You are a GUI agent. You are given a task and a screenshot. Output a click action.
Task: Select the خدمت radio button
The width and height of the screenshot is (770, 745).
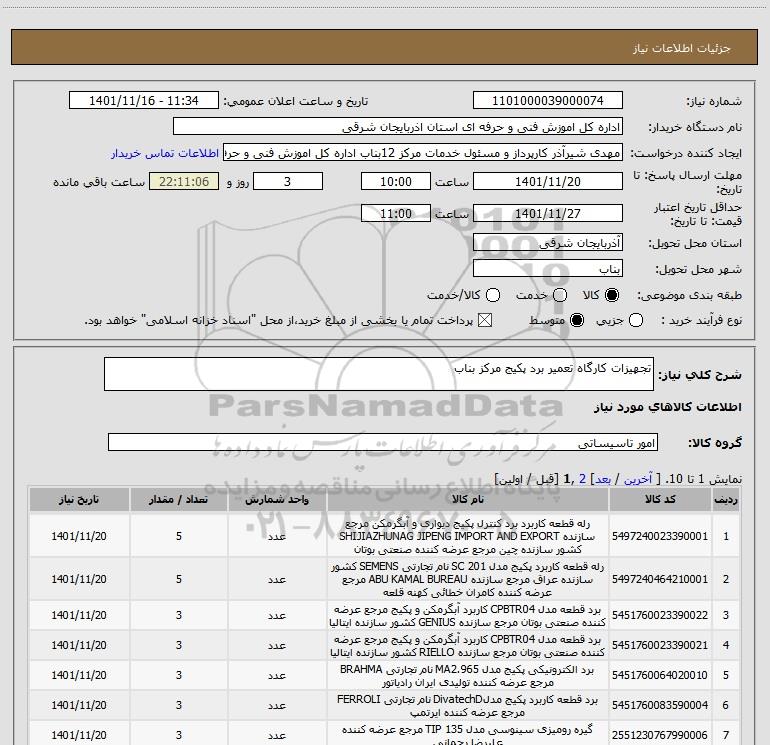click(x=560, y=295)
